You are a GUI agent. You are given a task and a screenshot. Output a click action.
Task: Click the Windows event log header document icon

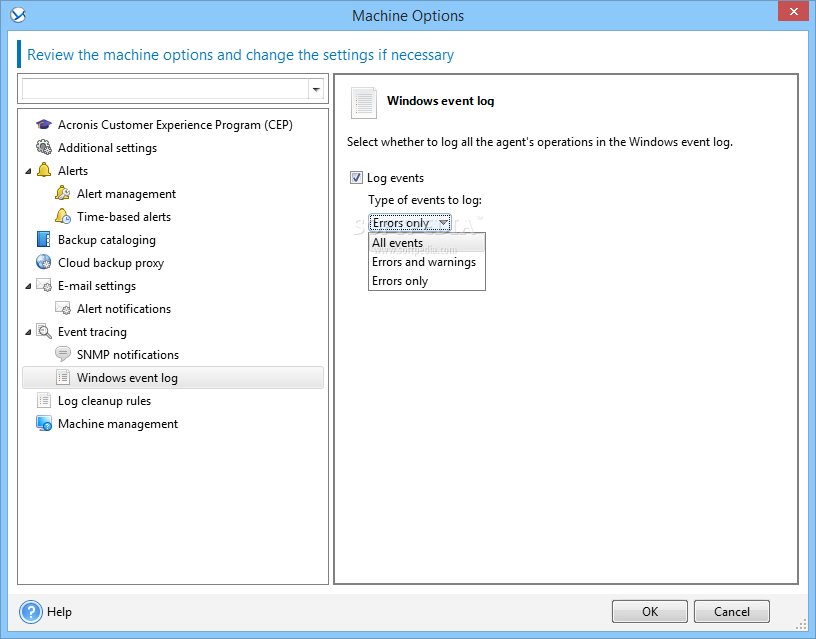tap(363, 103)
